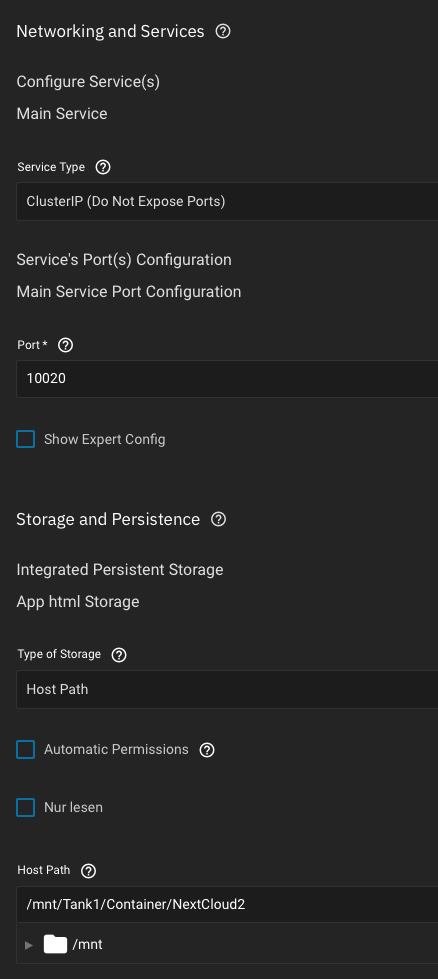The image size is (438, 979).
Task: Select the /mnt directory entry
Action: pyautogui.click(x=87, y=945)
